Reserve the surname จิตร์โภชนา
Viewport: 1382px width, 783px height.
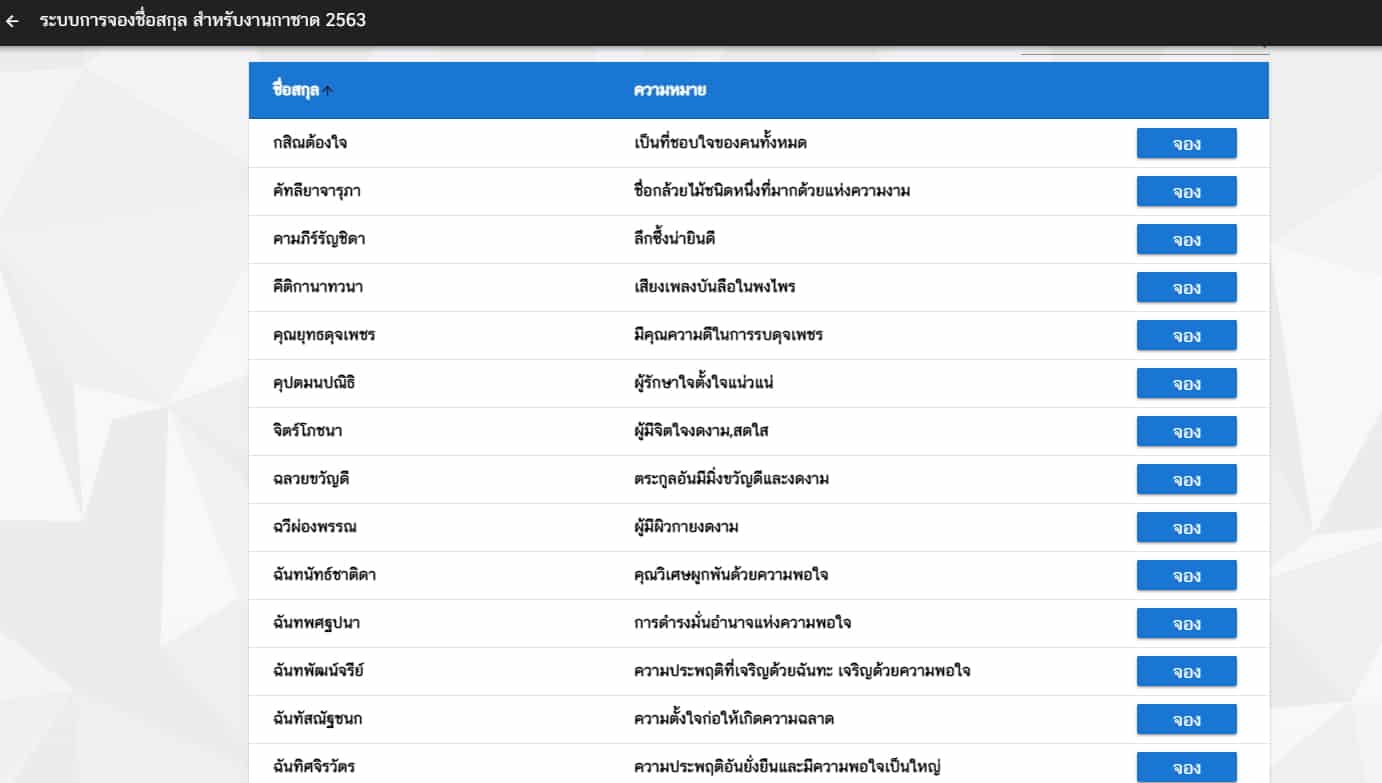pos(1186,431)
